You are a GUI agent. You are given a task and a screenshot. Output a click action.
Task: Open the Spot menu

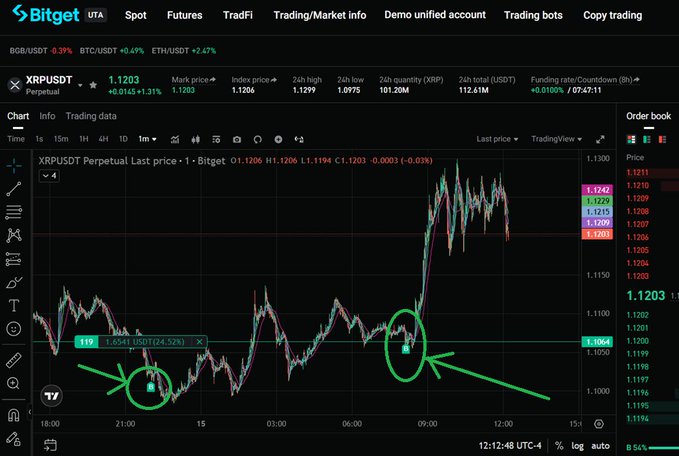click(x=136, y=15)
